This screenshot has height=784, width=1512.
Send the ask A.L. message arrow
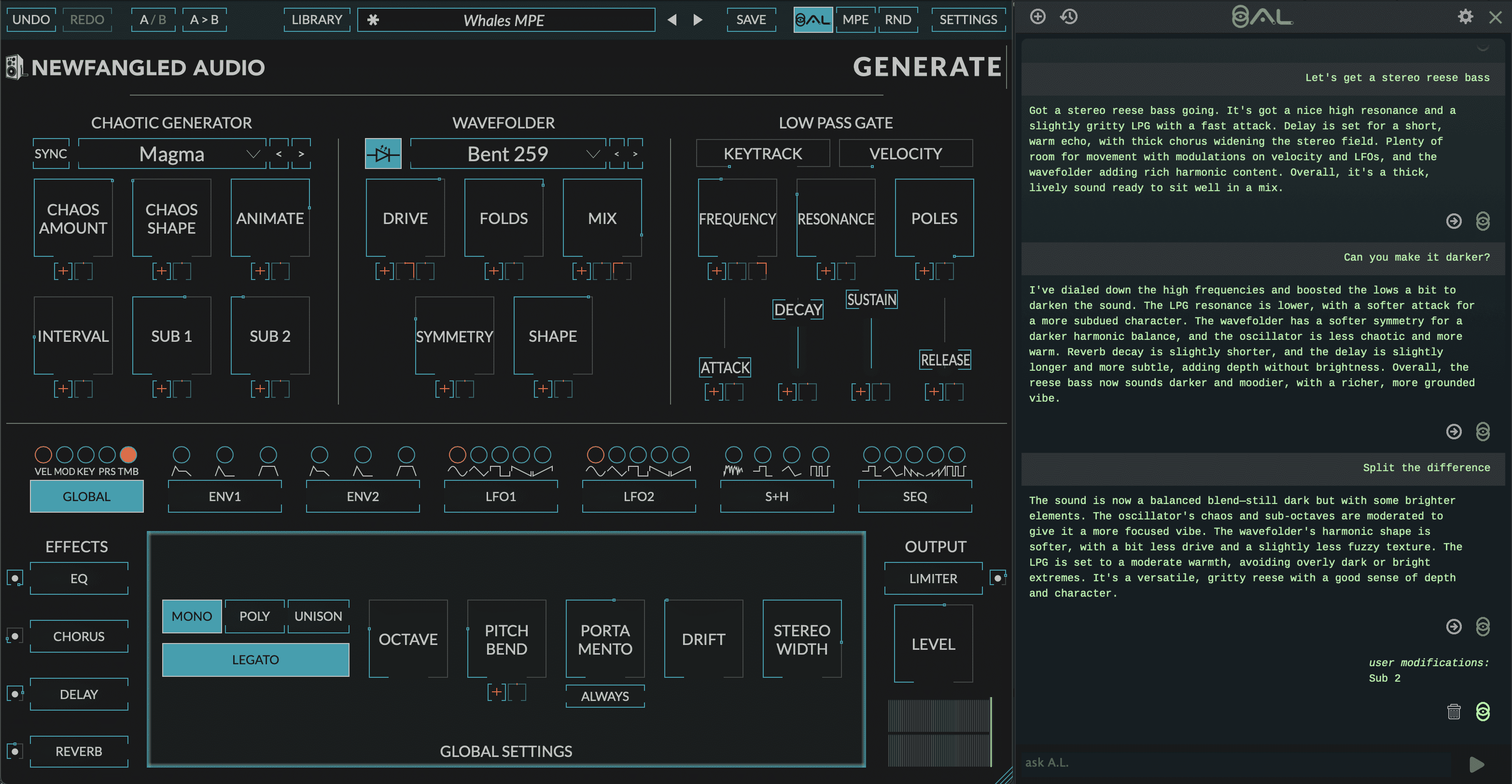[1477, 764]
